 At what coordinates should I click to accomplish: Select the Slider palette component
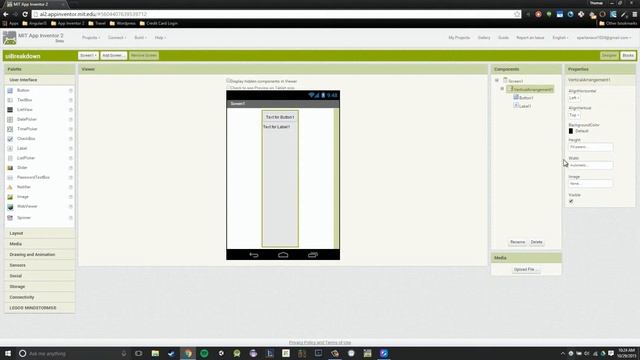coord(22,168)
